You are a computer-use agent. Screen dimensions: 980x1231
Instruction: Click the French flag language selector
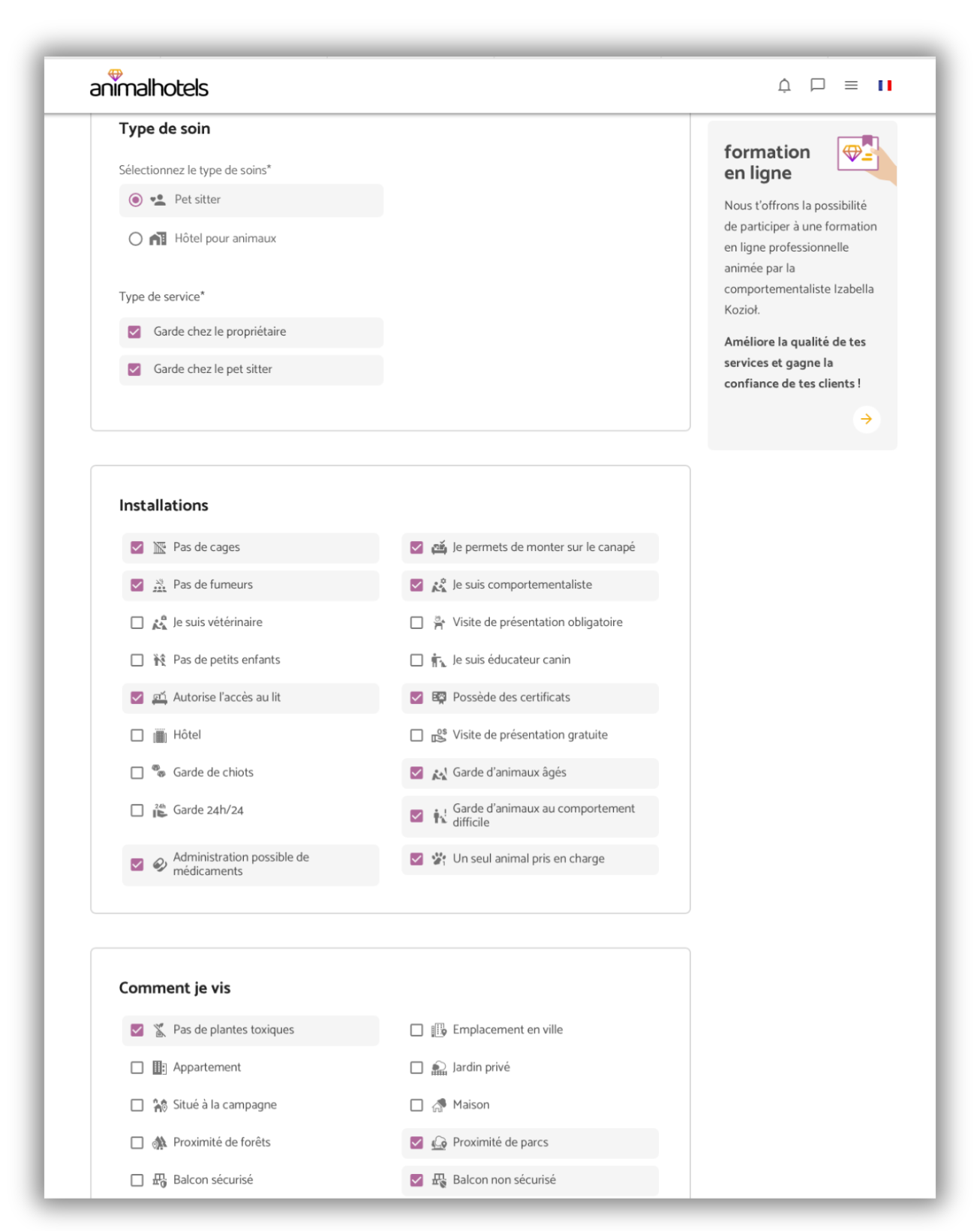pyautogui.click(x=885, y=86)
